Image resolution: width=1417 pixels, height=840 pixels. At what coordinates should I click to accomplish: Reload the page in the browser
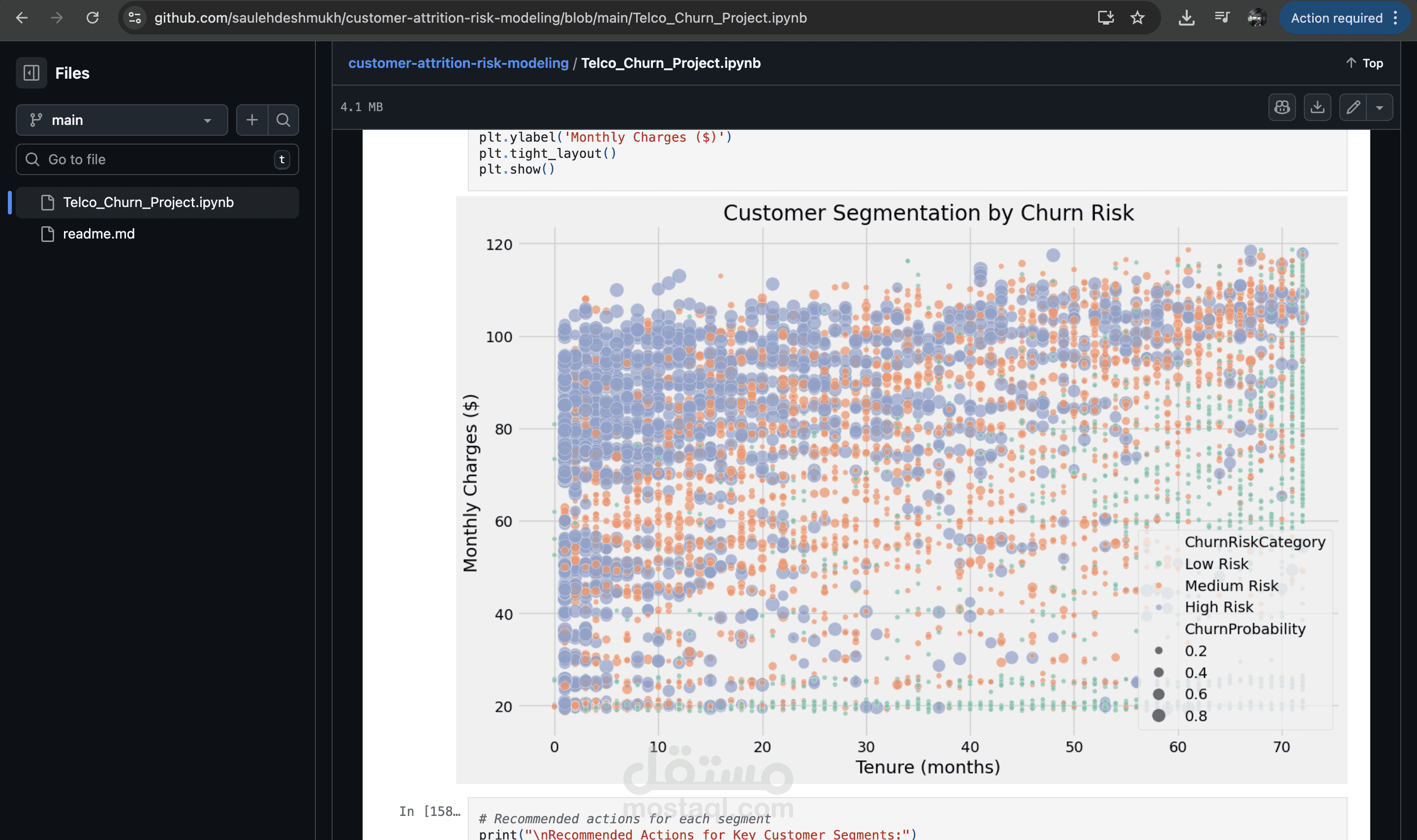click(92, 18)
